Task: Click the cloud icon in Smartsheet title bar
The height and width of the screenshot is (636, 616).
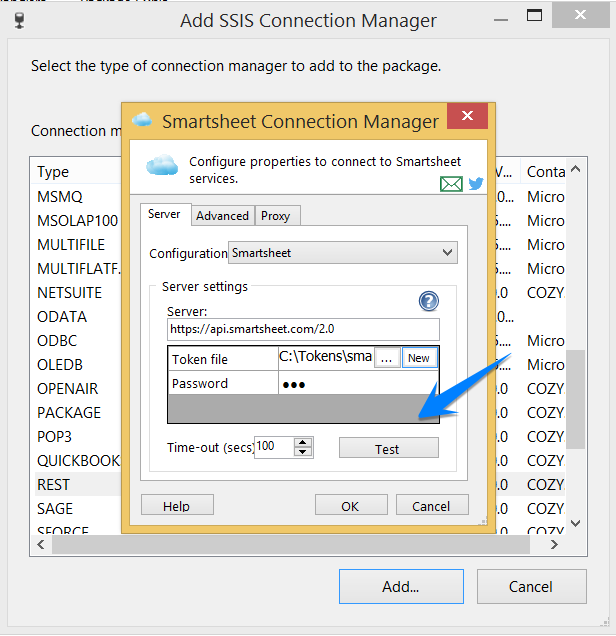Action: pos(142,120)
